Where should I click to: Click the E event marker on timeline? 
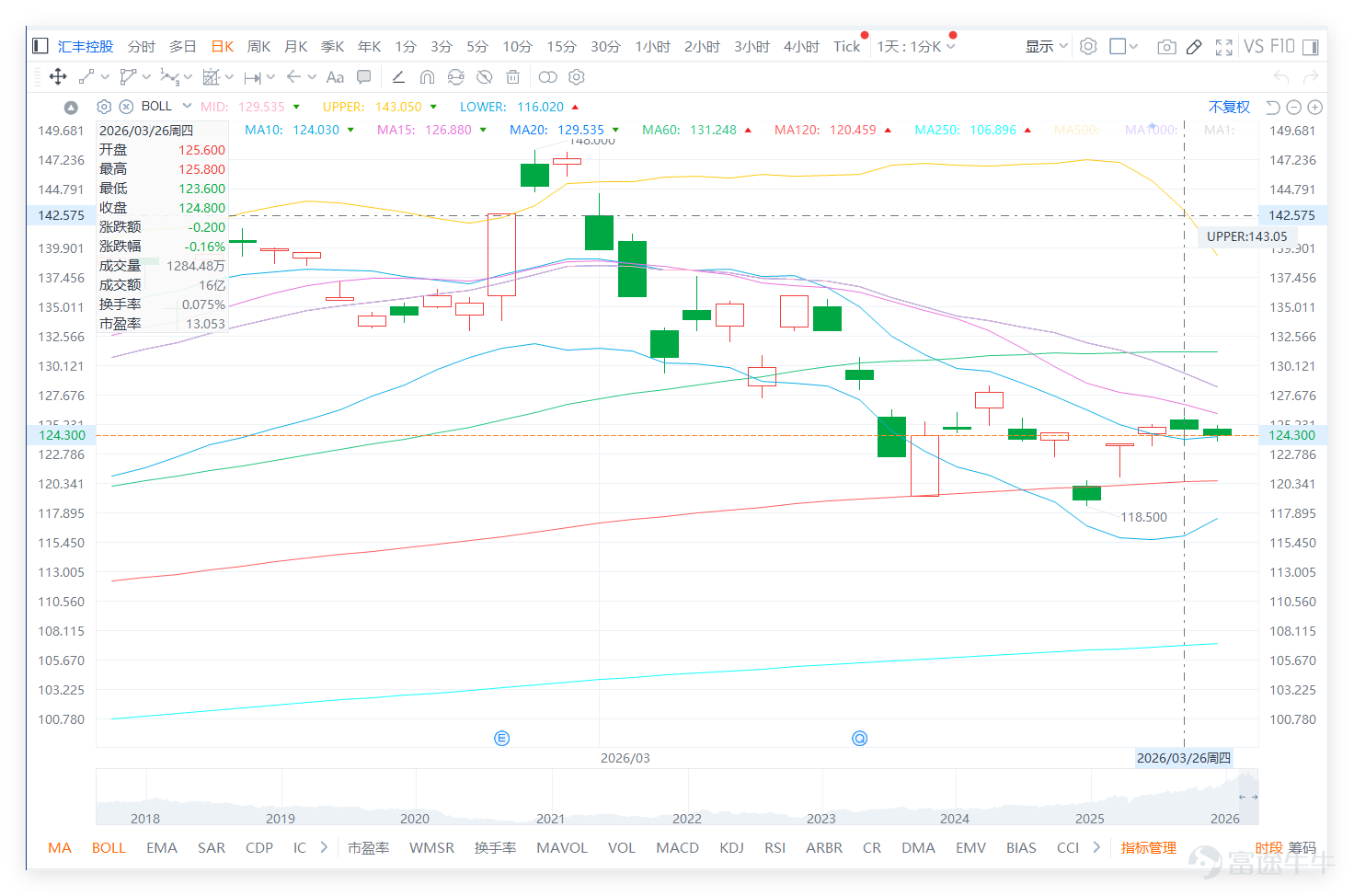(x=501, y=738)
